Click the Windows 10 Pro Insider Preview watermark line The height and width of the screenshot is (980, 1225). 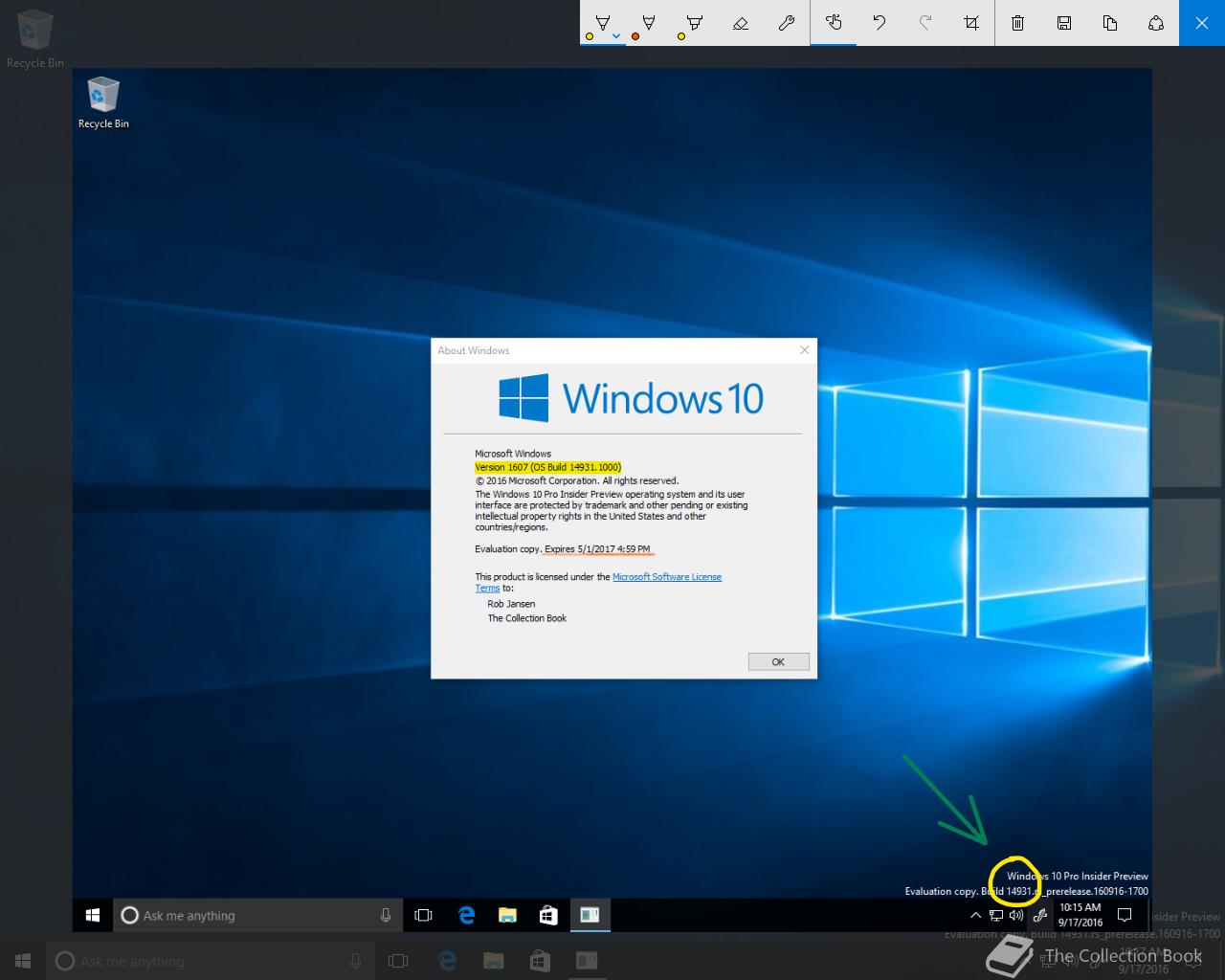pos(1078,876)
